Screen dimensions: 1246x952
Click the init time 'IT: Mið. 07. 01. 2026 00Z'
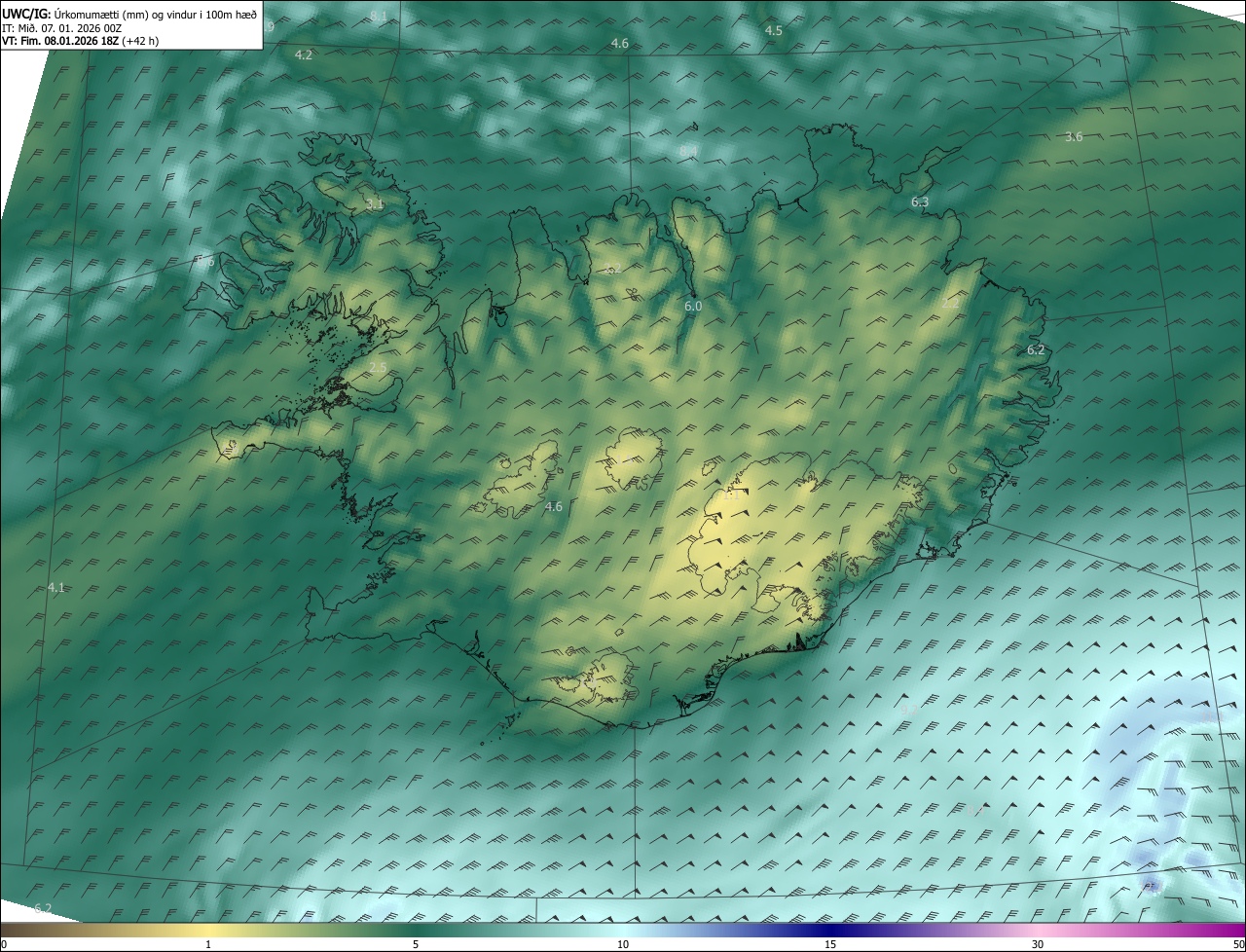62,27
